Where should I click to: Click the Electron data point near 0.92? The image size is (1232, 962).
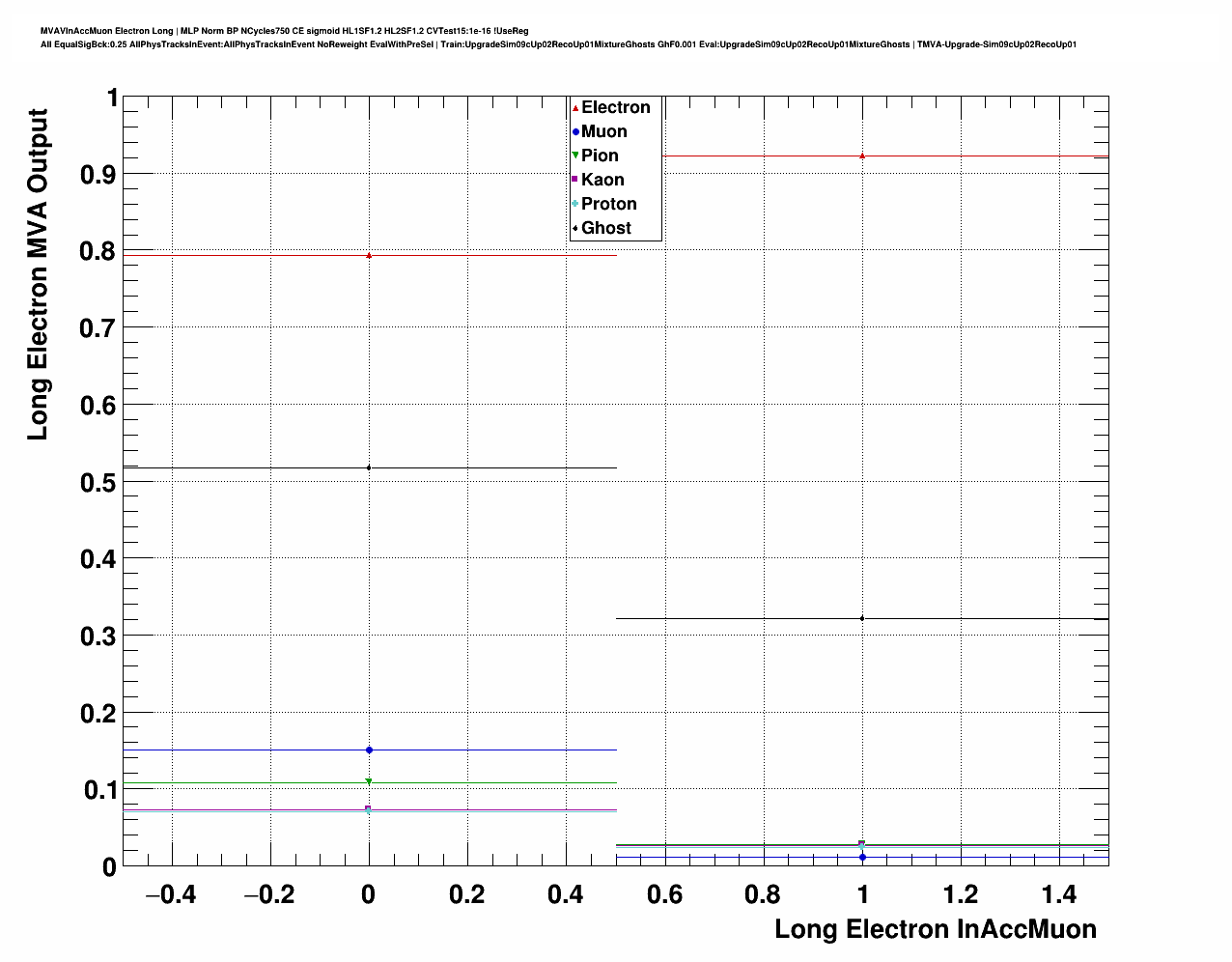[862, 156]
